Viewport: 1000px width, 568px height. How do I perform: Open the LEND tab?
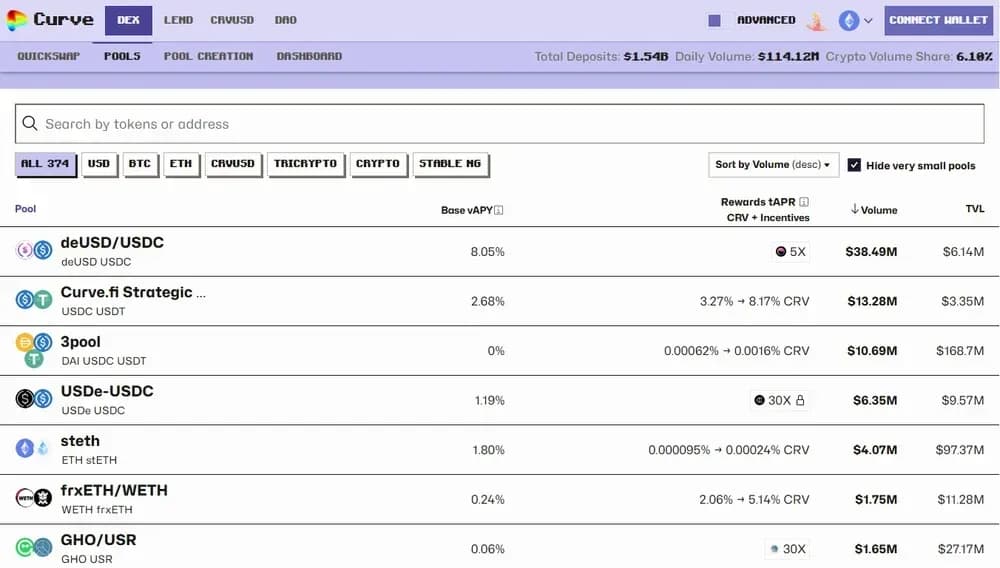pos(178,20)
